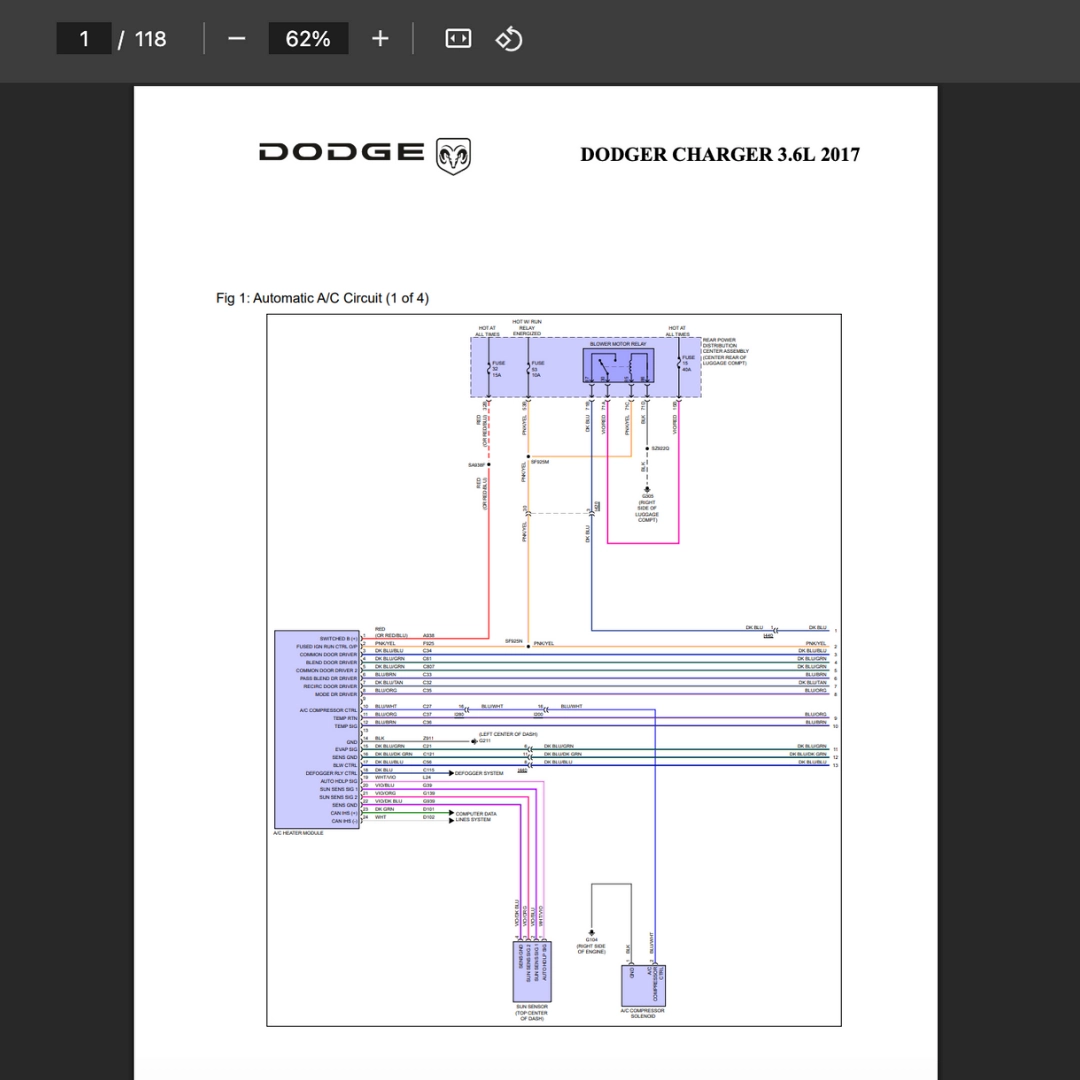1080x1080 pixels.
Task: Click the Computer Data Lines System label
Action: point(474,817)
